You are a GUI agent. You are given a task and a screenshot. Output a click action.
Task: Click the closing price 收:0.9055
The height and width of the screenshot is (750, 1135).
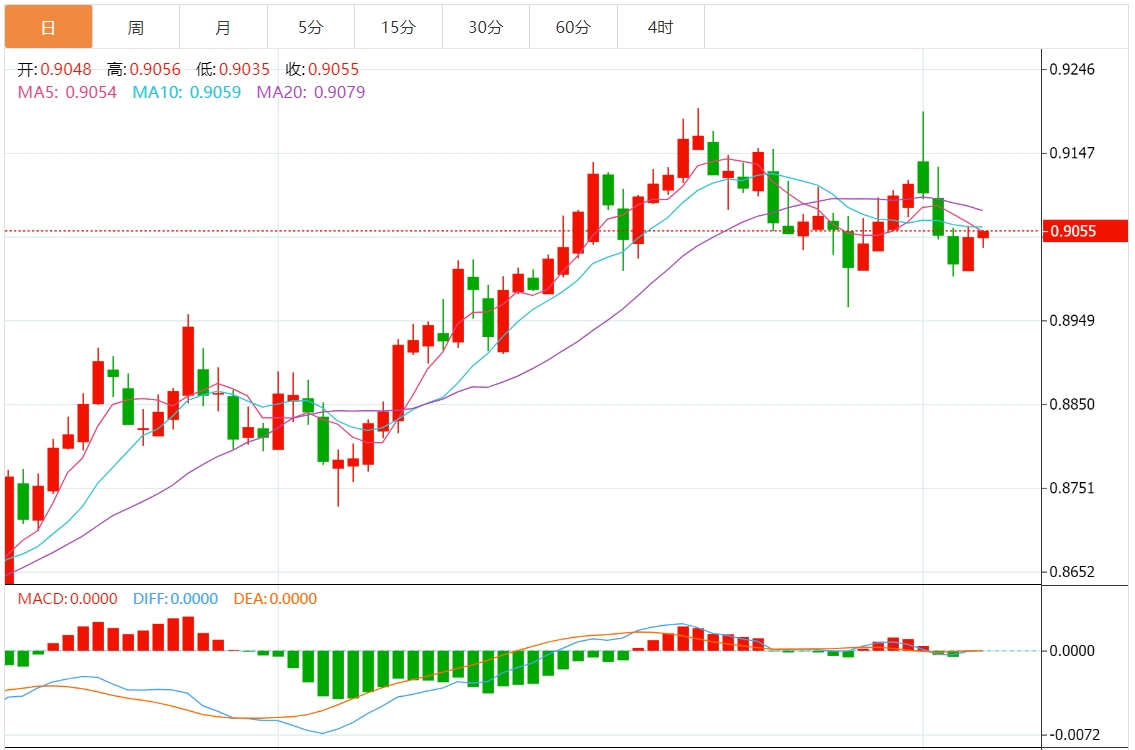[322, 69]
